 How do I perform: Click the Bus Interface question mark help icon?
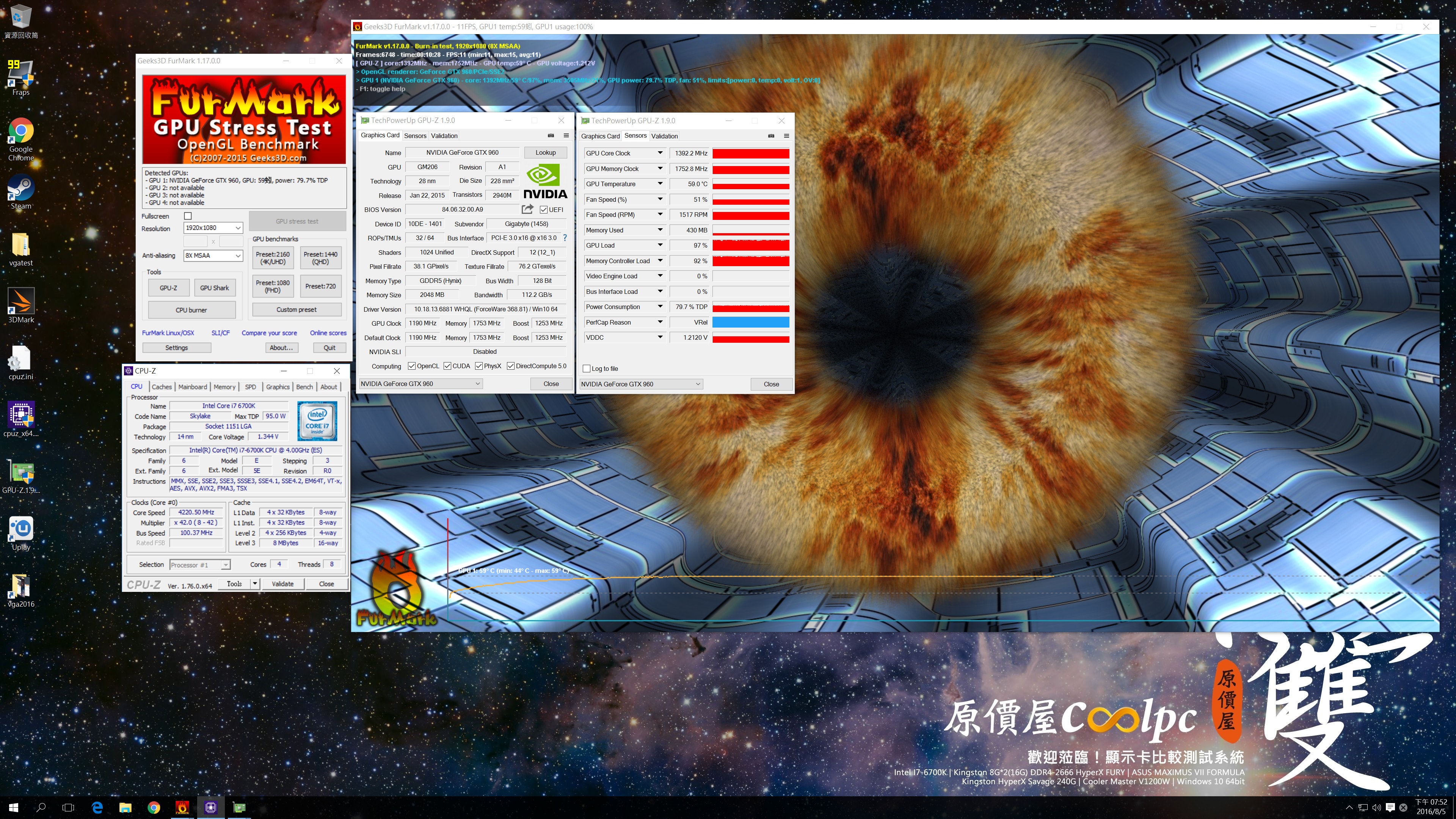coord(565,238)
